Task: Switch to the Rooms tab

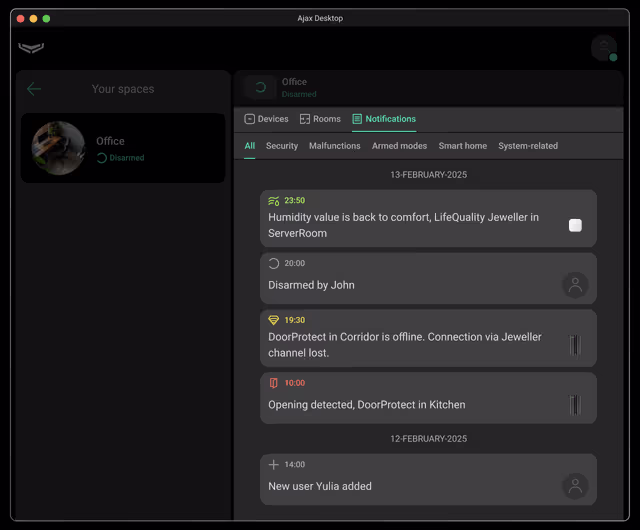Action: click(320, 119)
